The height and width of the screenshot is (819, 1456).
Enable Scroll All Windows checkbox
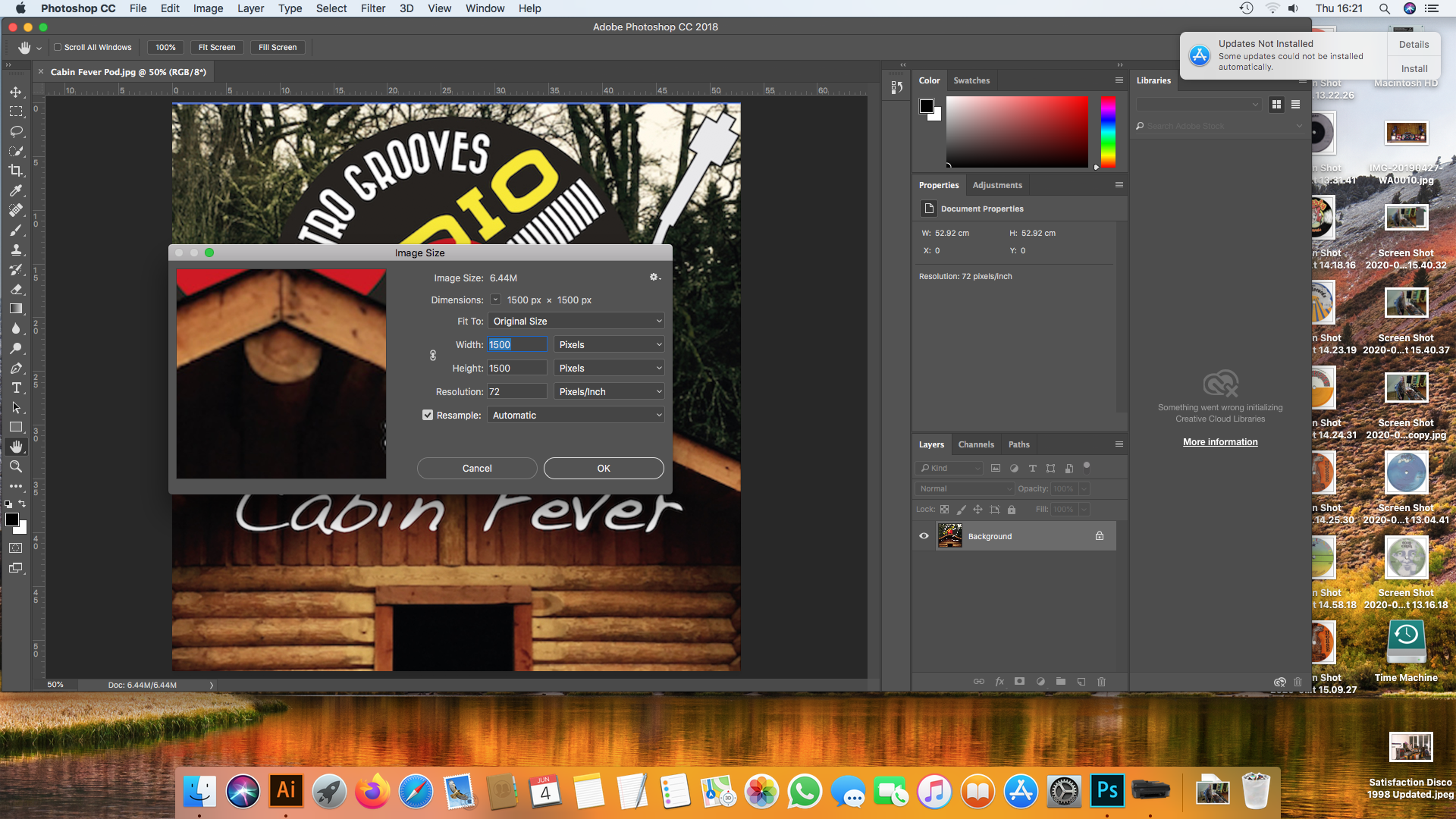coord(58,47)
